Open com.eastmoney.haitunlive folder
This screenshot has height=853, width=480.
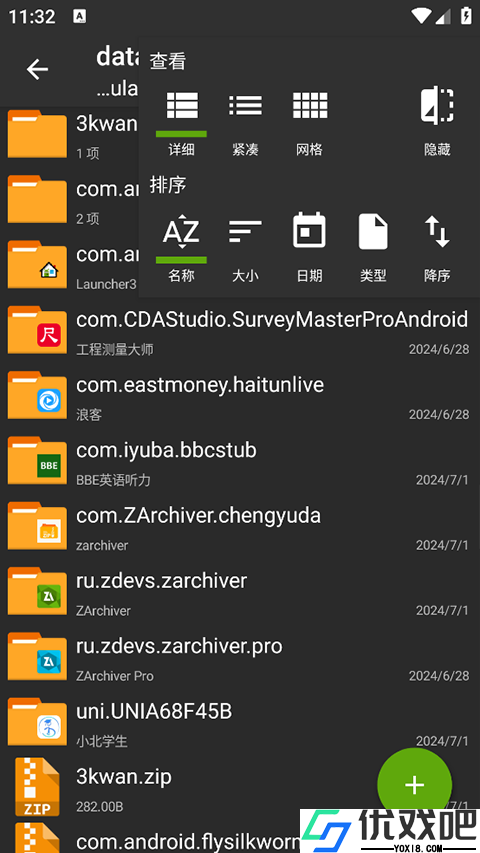pos(240,397)
